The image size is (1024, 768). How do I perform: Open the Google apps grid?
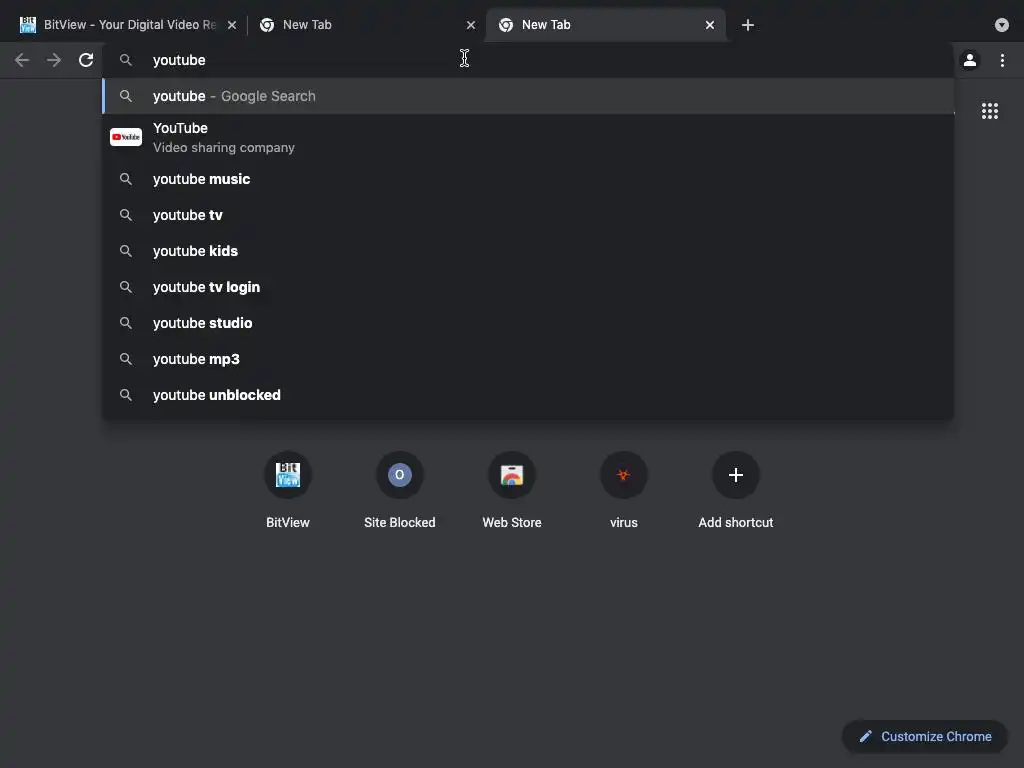pyautogui.click(x=990, y=111)
